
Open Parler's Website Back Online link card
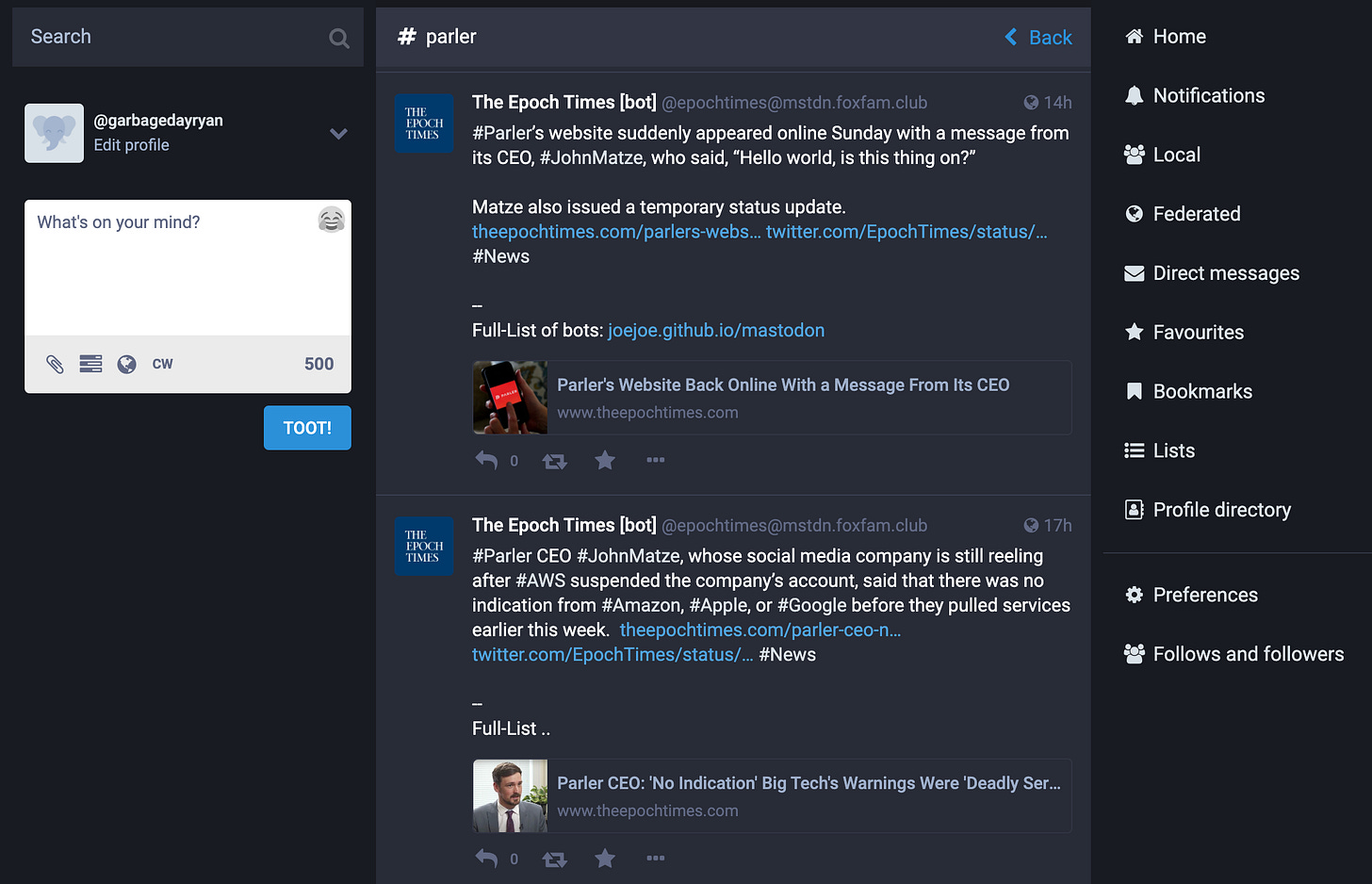tap(772, 398)
